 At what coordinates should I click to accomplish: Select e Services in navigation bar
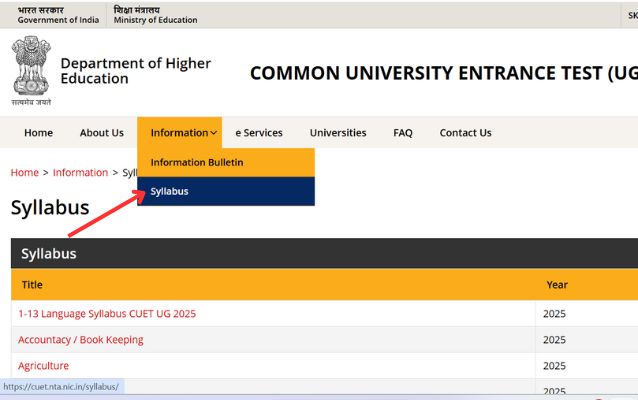[x=259, y=133]
